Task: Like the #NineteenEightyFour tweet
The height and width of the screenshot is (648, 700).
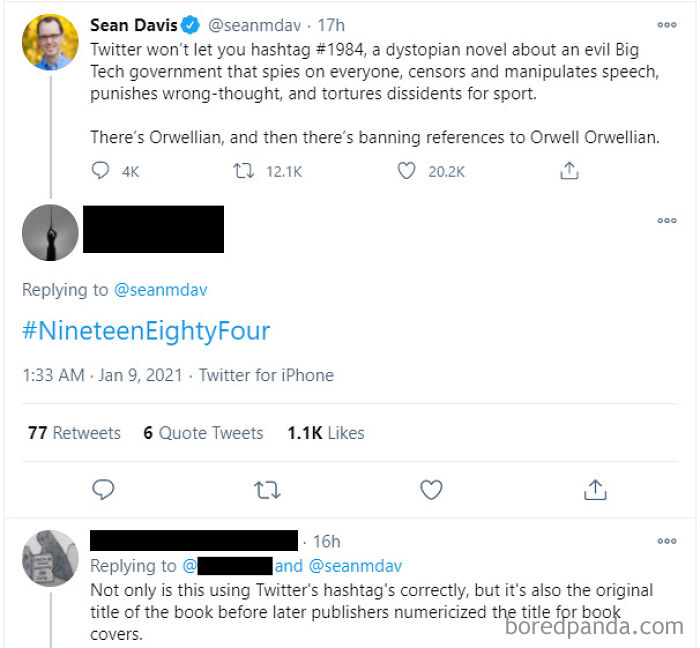Action: (x=431, y=490)
